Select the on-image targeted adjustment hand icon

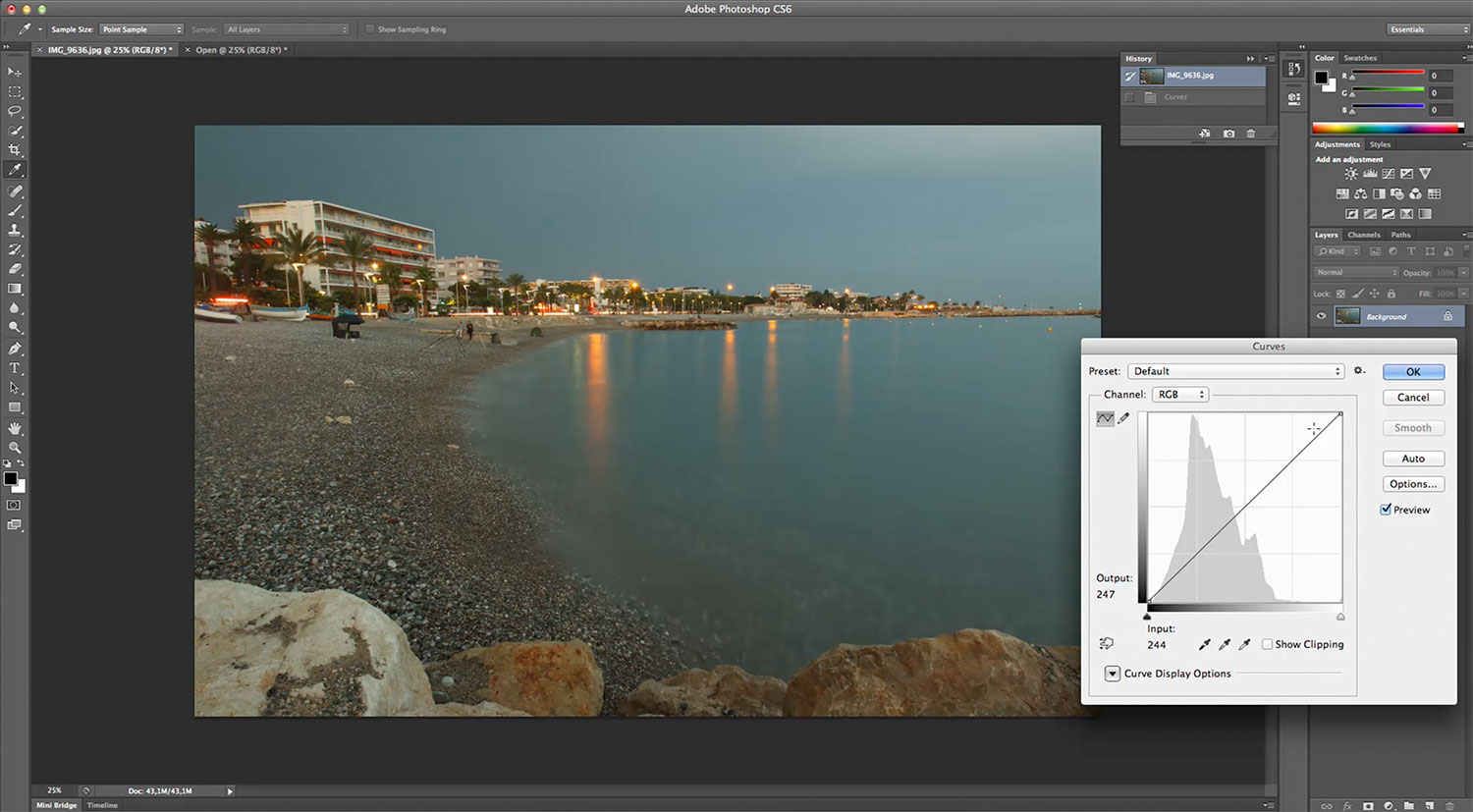tap(1107, 644)
